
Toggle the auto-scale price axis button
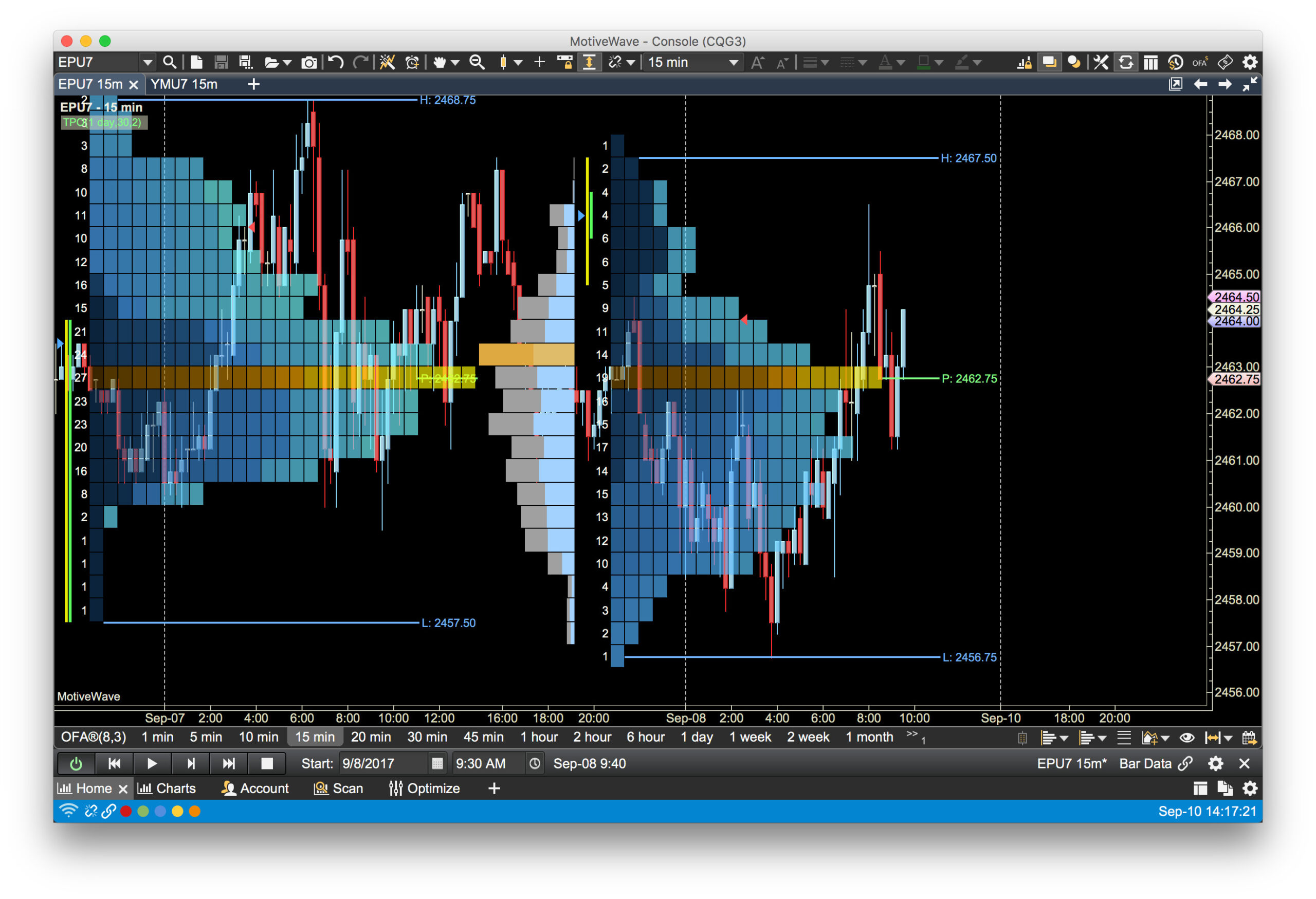coord(589,62)
